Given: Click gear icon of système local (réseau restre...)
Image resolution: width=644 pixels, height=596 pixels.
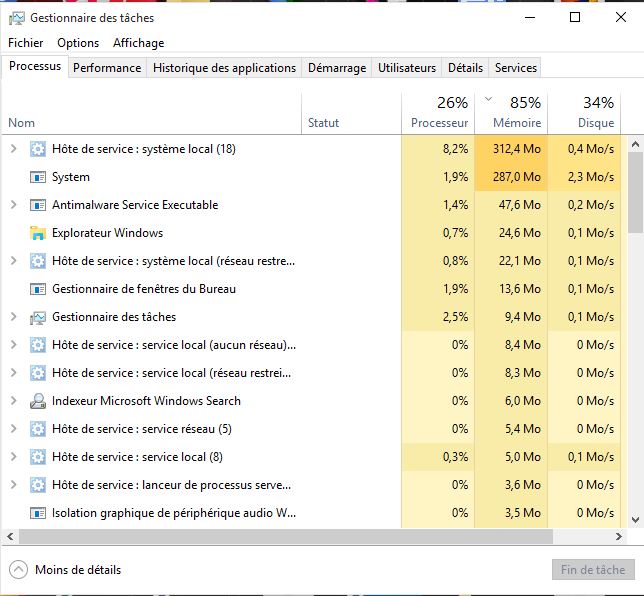Looking at the screenshot, I should (38, 261).
